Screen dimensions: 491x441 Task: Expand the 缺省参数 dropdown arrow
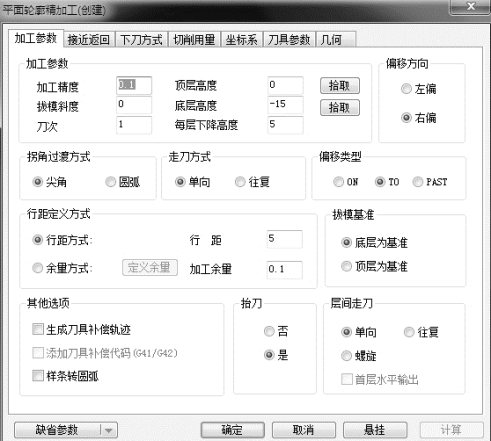(x=109, y=430)
